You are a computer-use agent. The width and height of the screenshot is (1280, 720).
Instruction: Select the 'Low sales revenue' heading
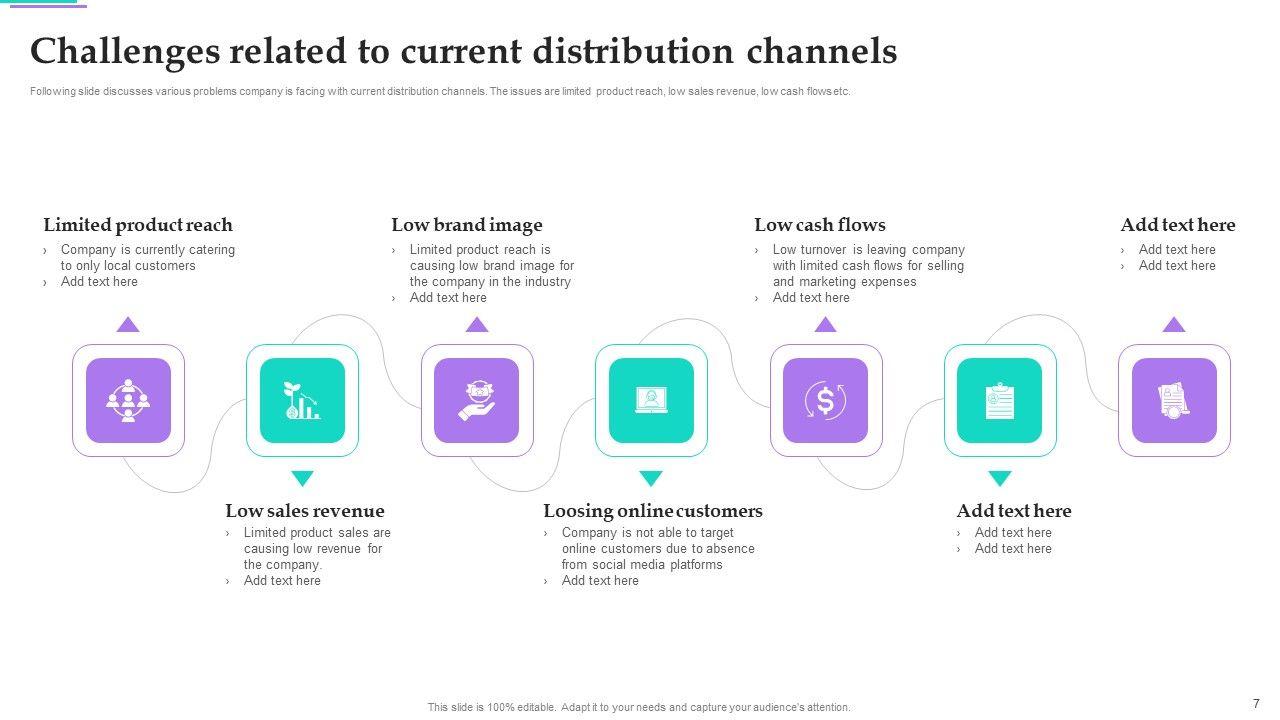click(305, 511)
